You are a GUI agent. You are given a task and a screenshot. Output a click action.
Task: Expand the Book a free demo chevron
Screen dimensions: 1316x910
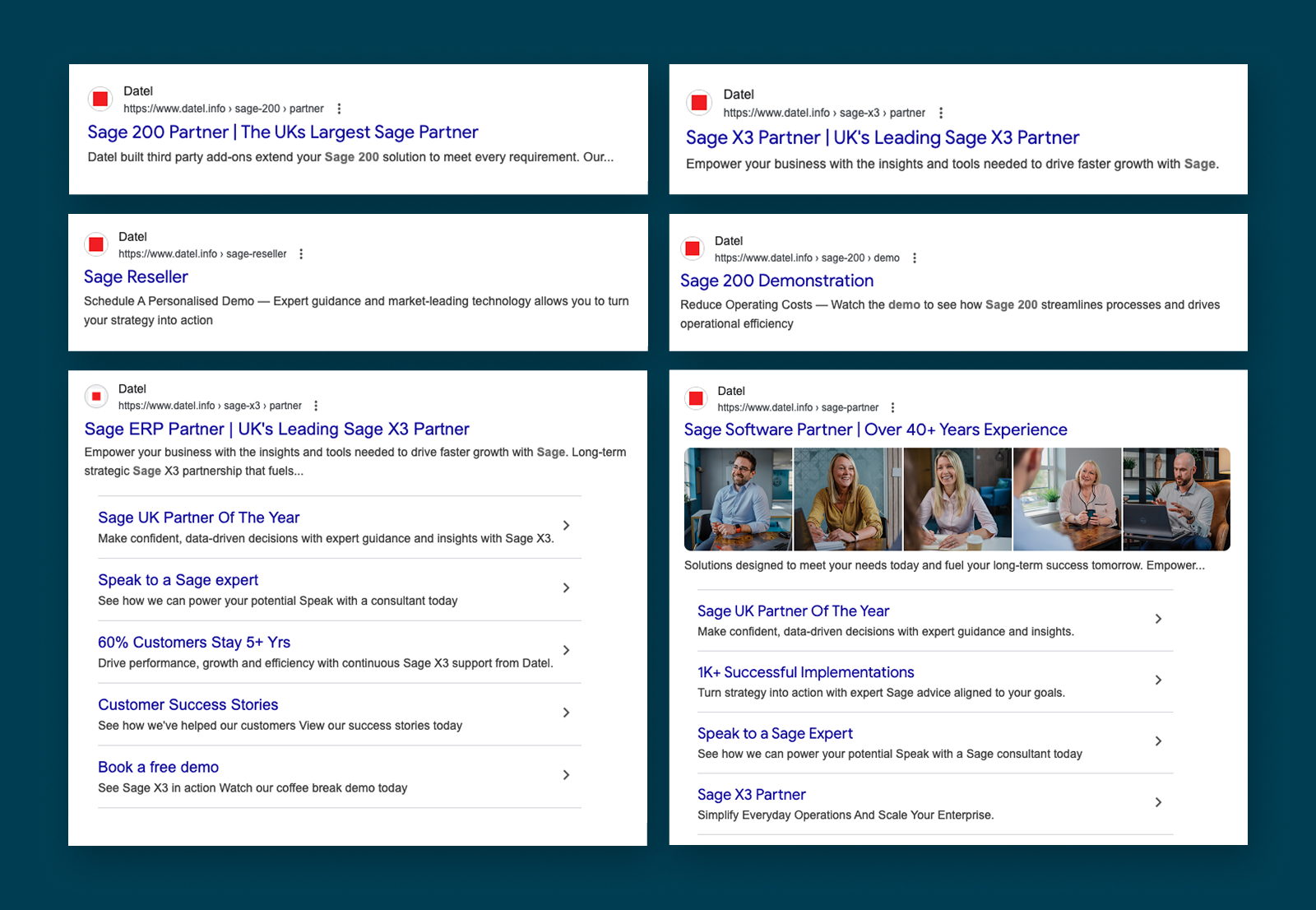point(566,774)
